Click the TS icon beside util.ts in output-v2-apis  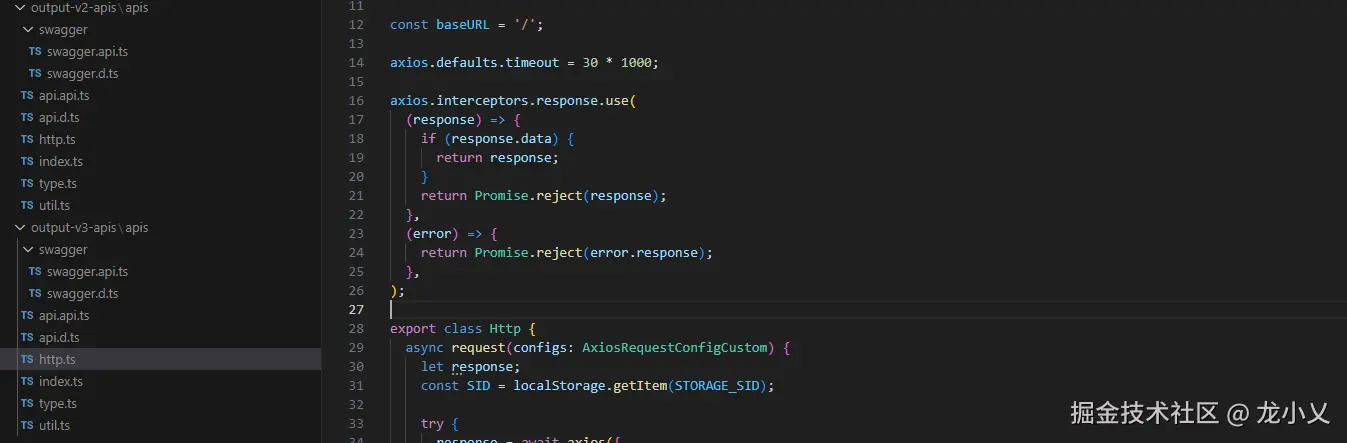[27, 206]
